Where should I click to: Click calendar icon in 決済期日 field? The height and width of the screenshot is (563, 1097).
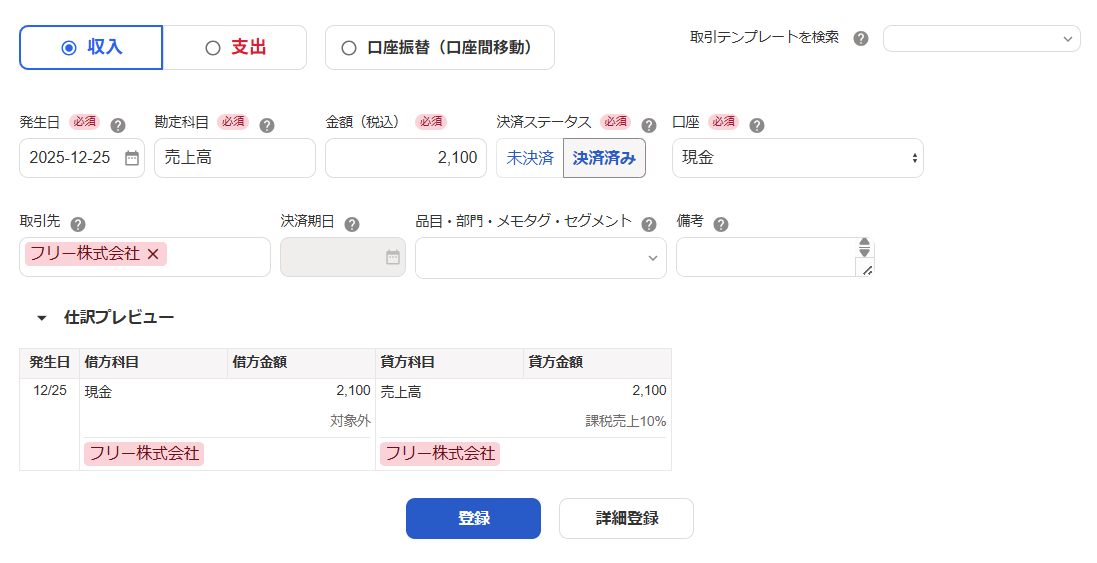click(x=393, y=257)
